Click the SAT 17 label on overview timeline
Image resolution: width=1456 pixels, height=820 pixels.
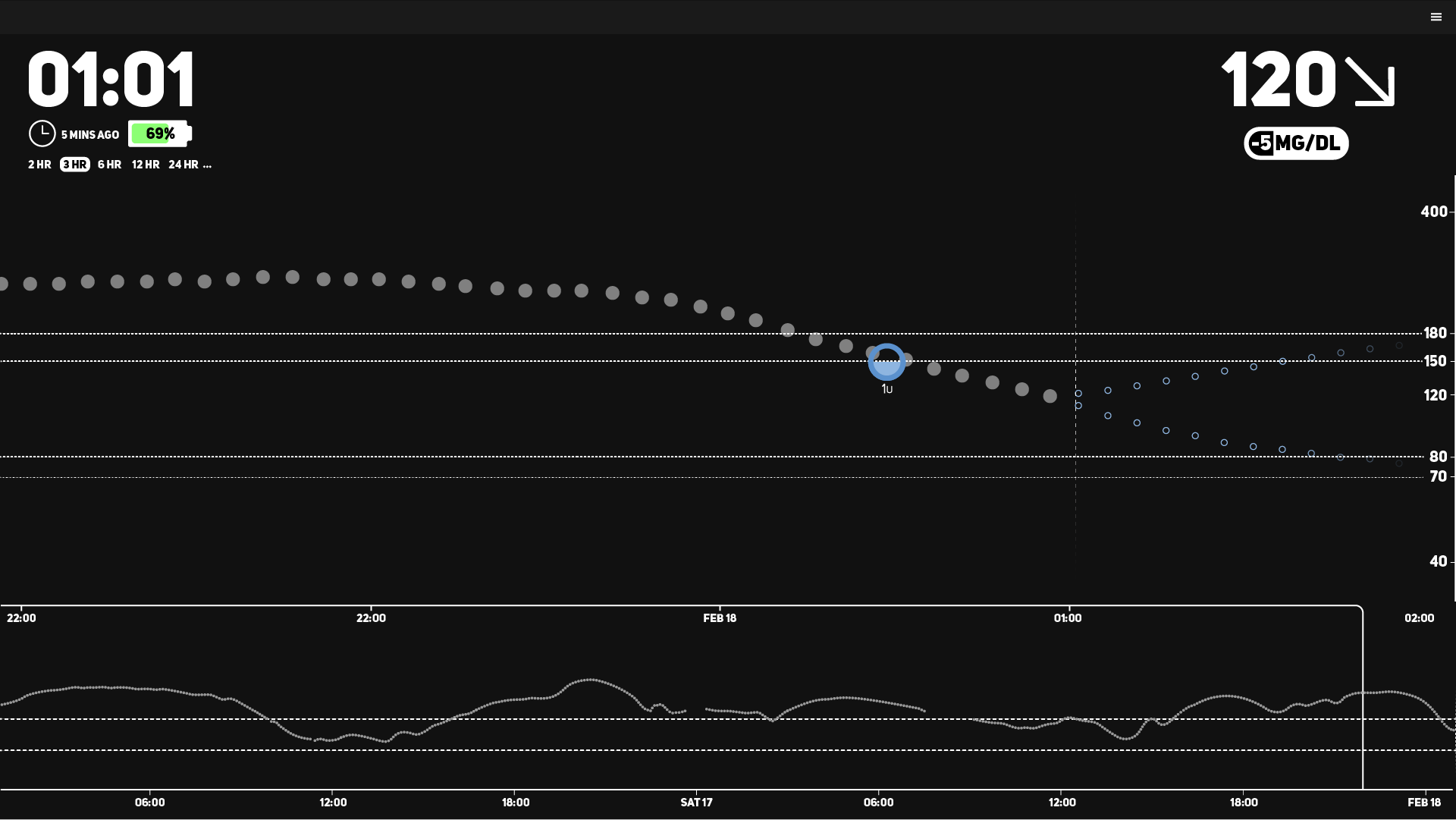[x=696, y=803]
